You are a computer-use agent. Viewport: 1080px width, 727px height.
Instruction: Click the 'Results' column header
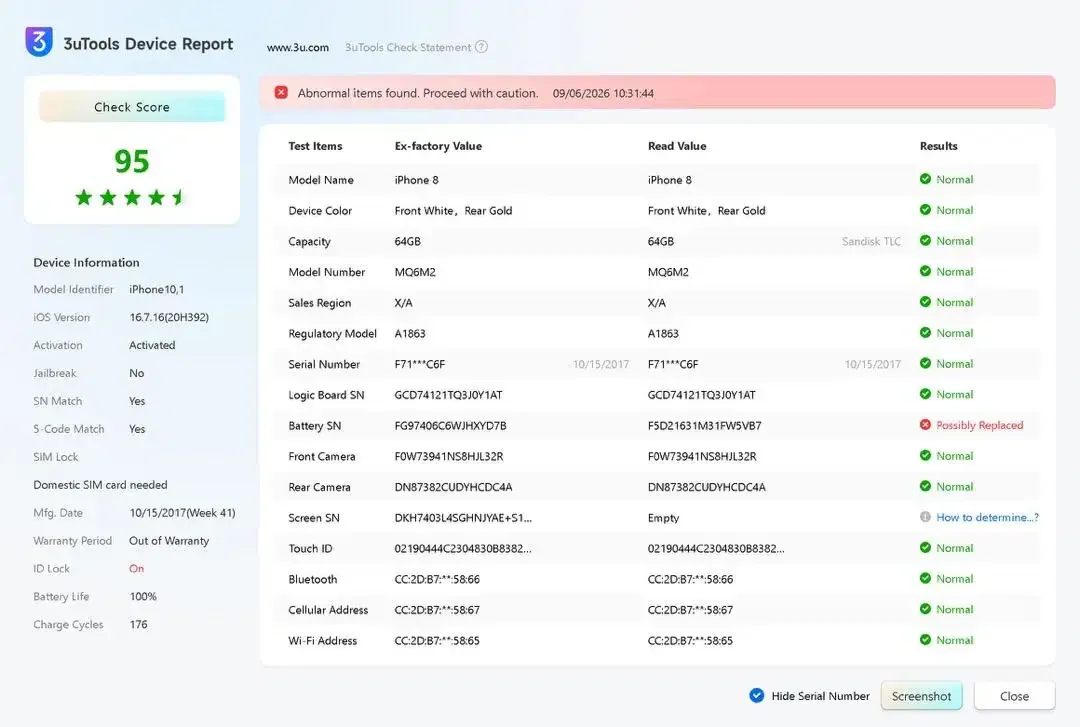tap(938, 146)
